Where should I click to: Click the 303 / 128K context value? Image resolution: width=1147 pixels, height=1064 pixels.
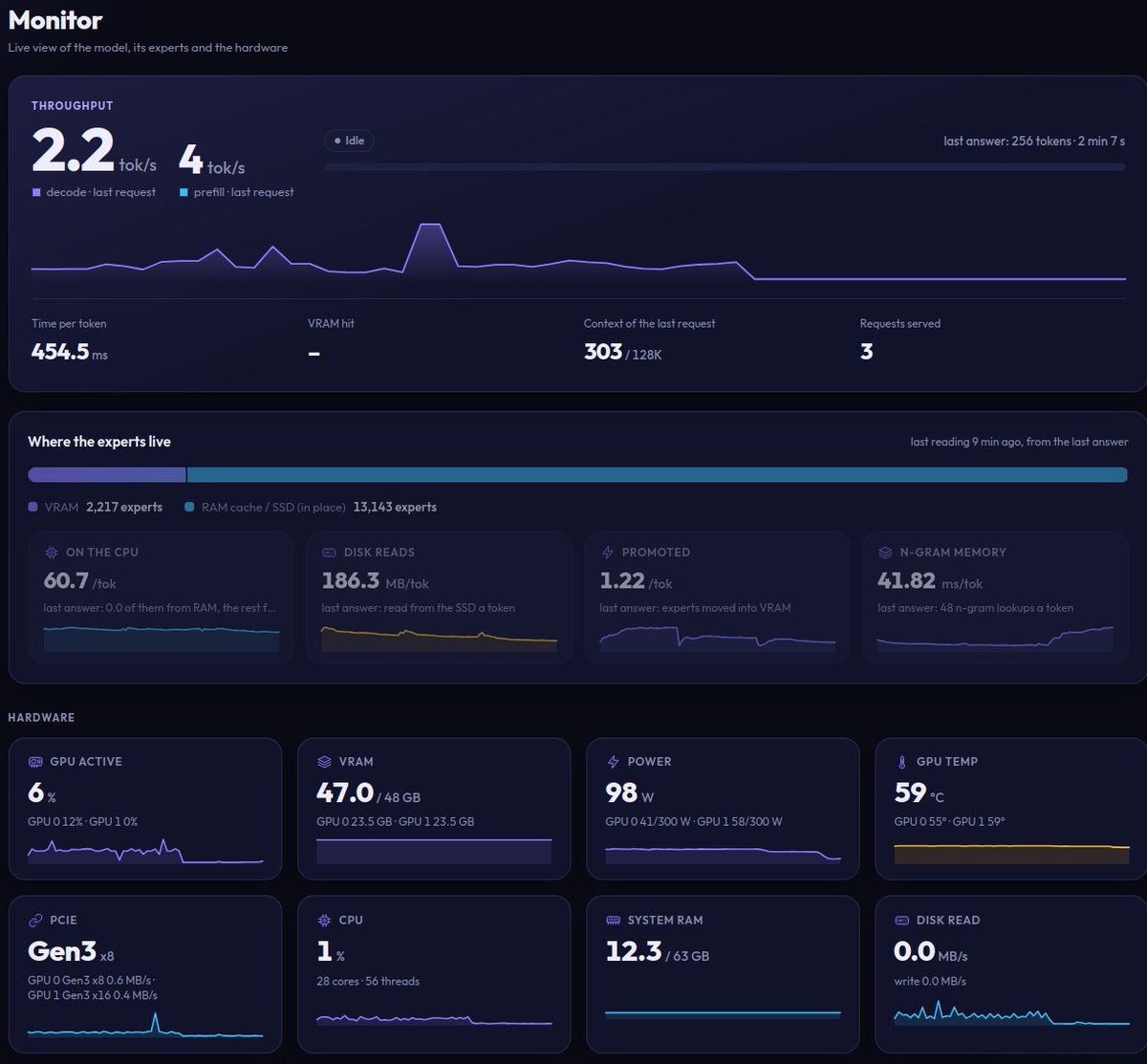(x=623, y=352)
